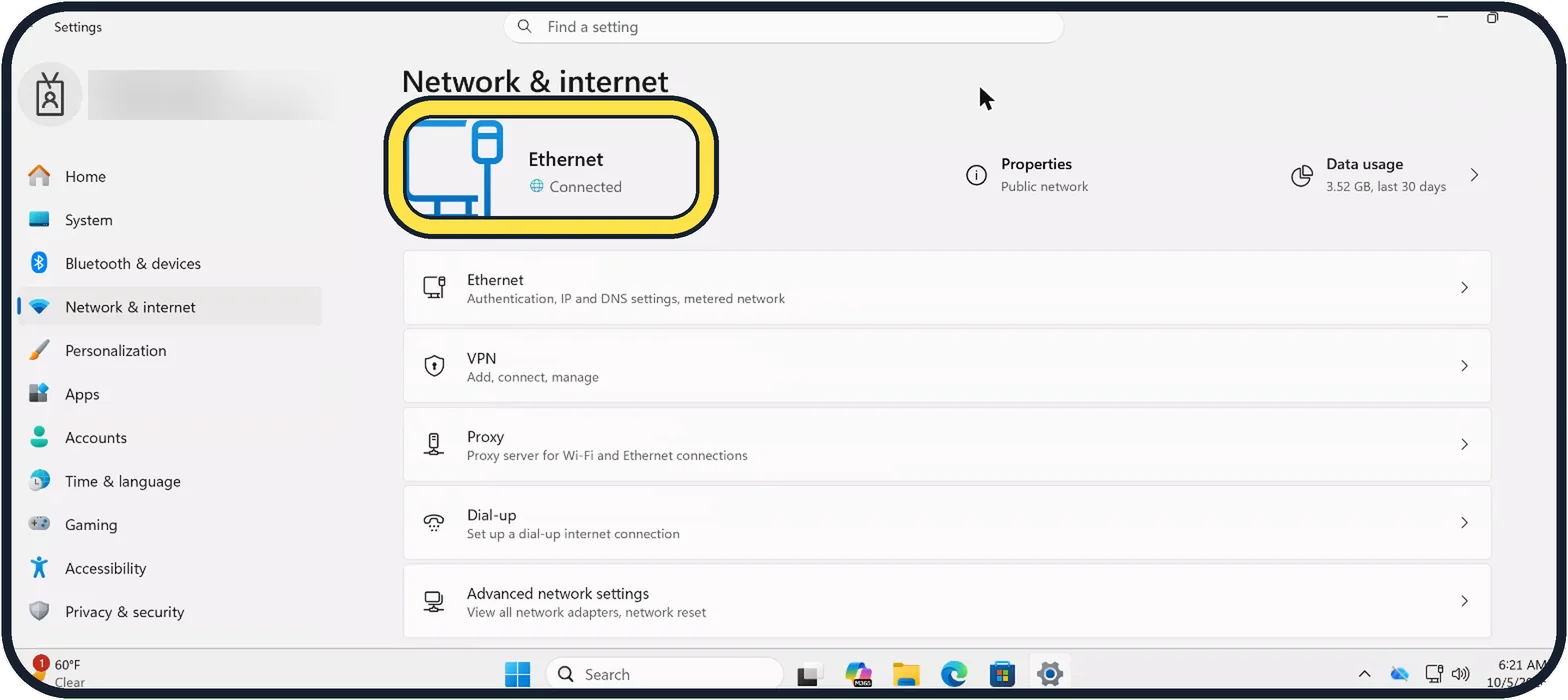The image size is (1568, 700).
Task: Show hidden system tray icons
Action: point(1364,674)
